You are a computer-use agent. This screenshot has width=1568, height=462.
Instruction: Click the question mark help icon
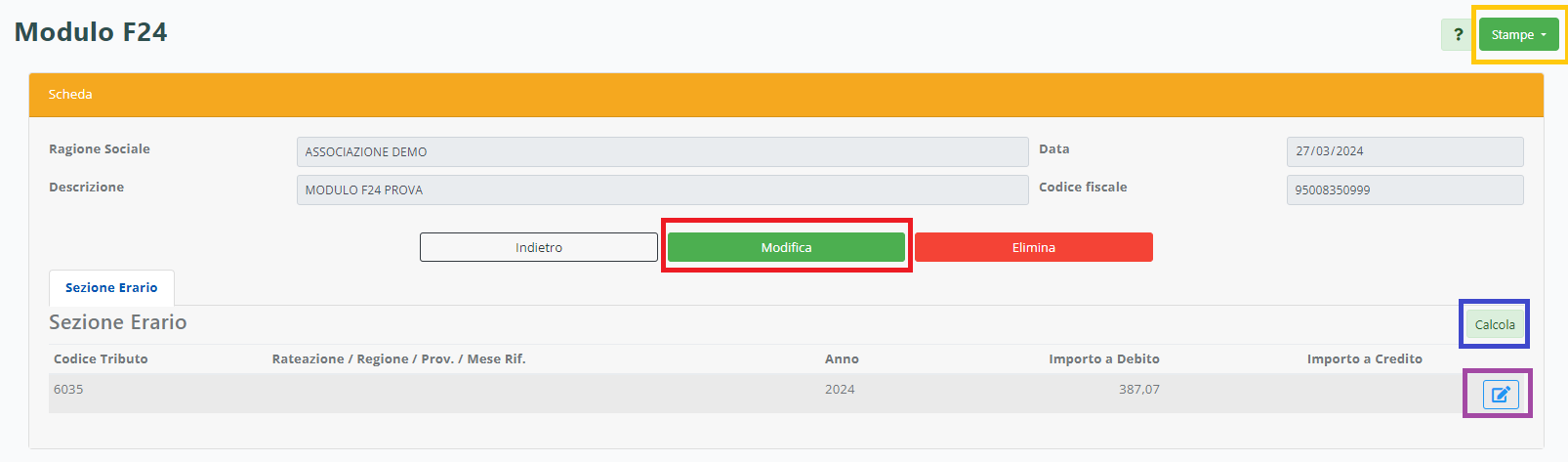click(1457, 35)
